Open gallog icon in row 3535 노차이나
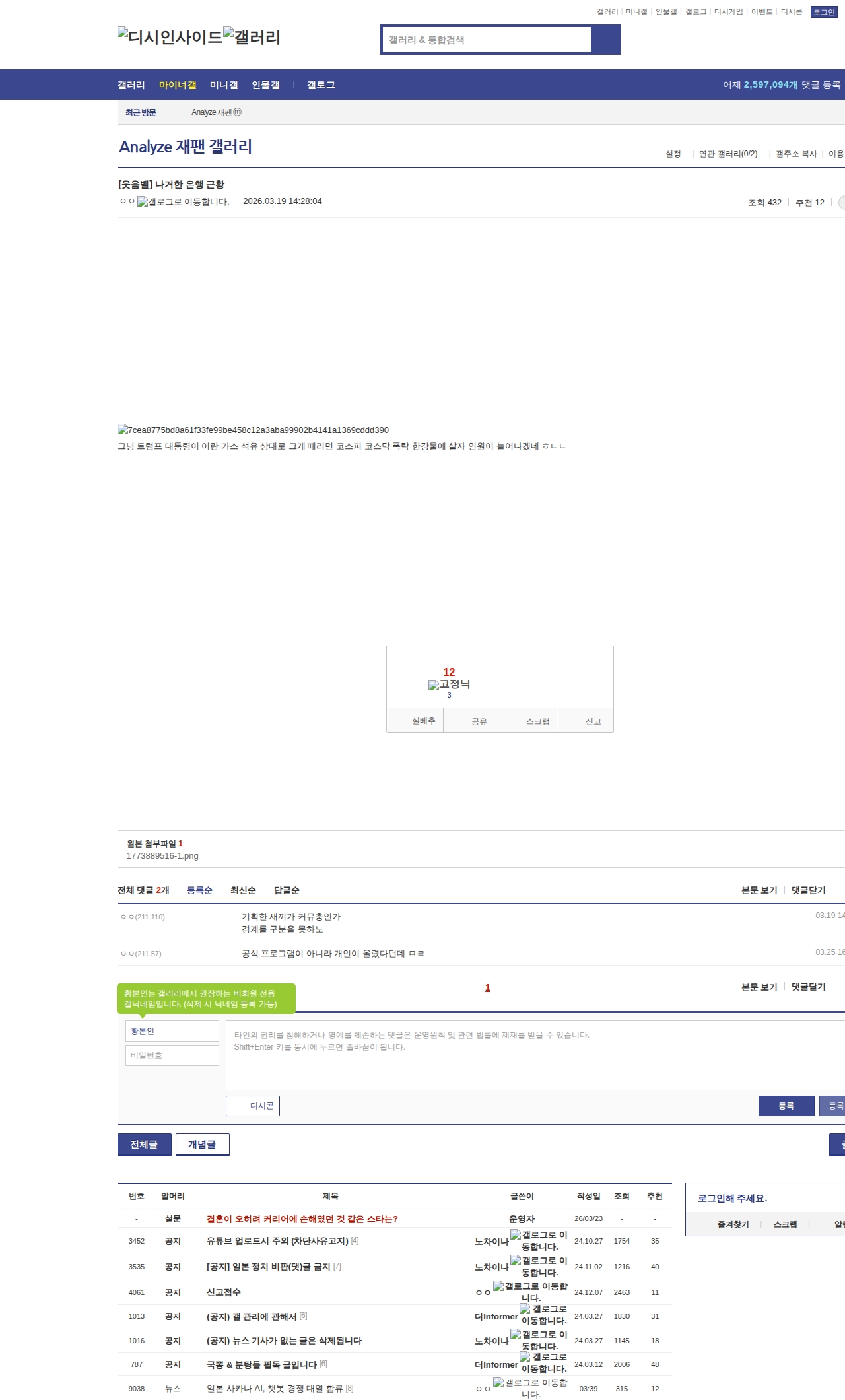Image resolution: width=845 pixels, height=1400 pixels. [539, 1266]
